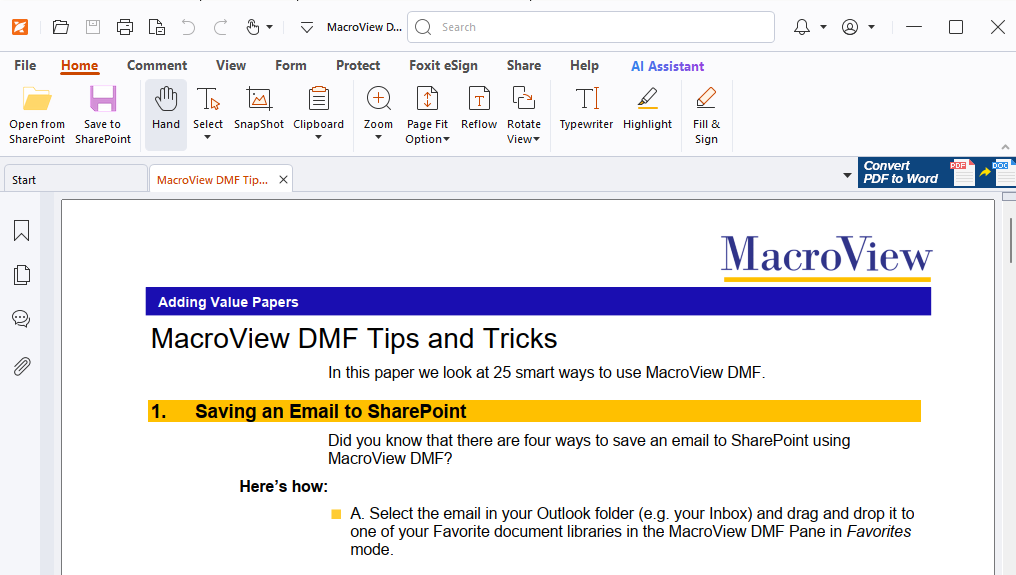This screenshot has height=575, width=1016.
Task: Close the MacroView DMF Tip... tab
Action: [283, 180]
